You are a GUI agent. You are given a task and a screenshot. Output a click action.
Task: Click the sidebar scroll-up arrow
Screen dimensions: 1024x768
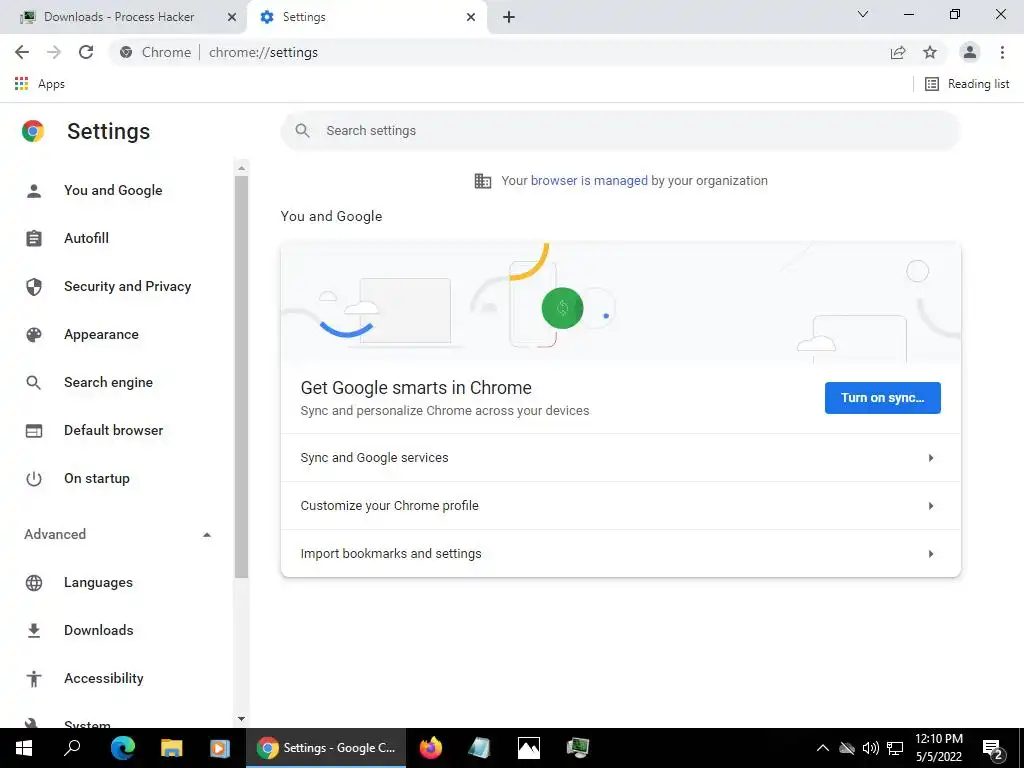coord(241,168)
